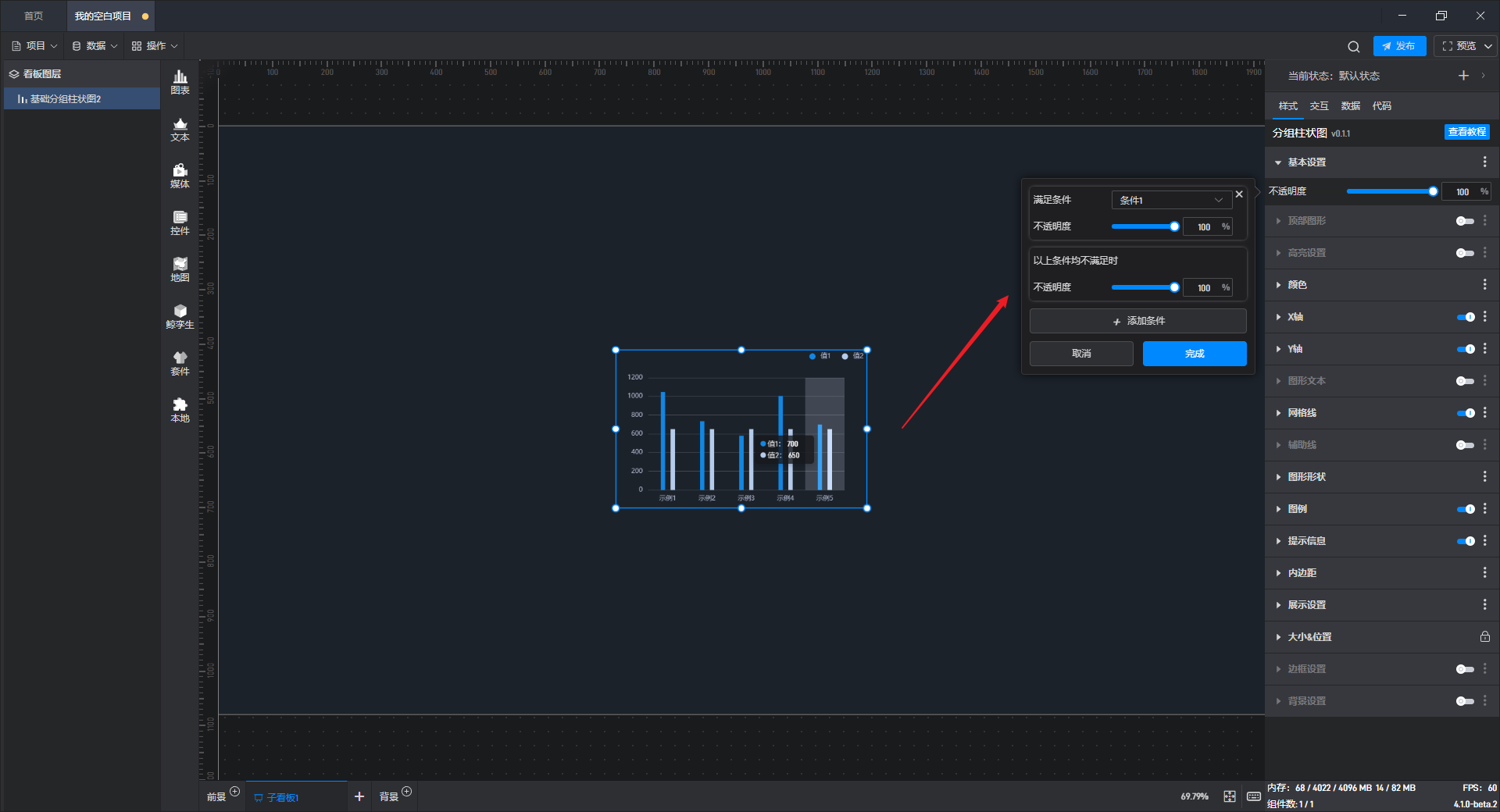
Task: Expand the 展示设置 section
Action: (1278, 605)
